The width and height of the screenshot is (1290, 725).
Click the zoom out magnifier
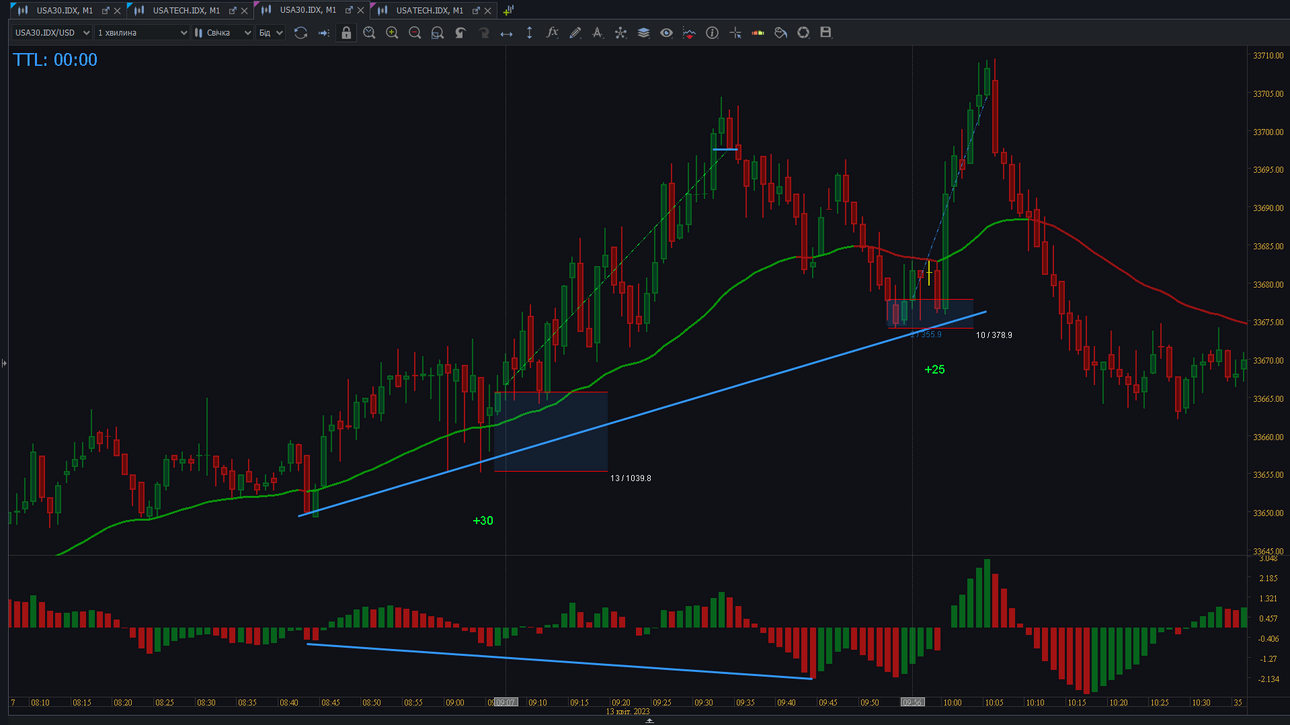coord(415,33)
